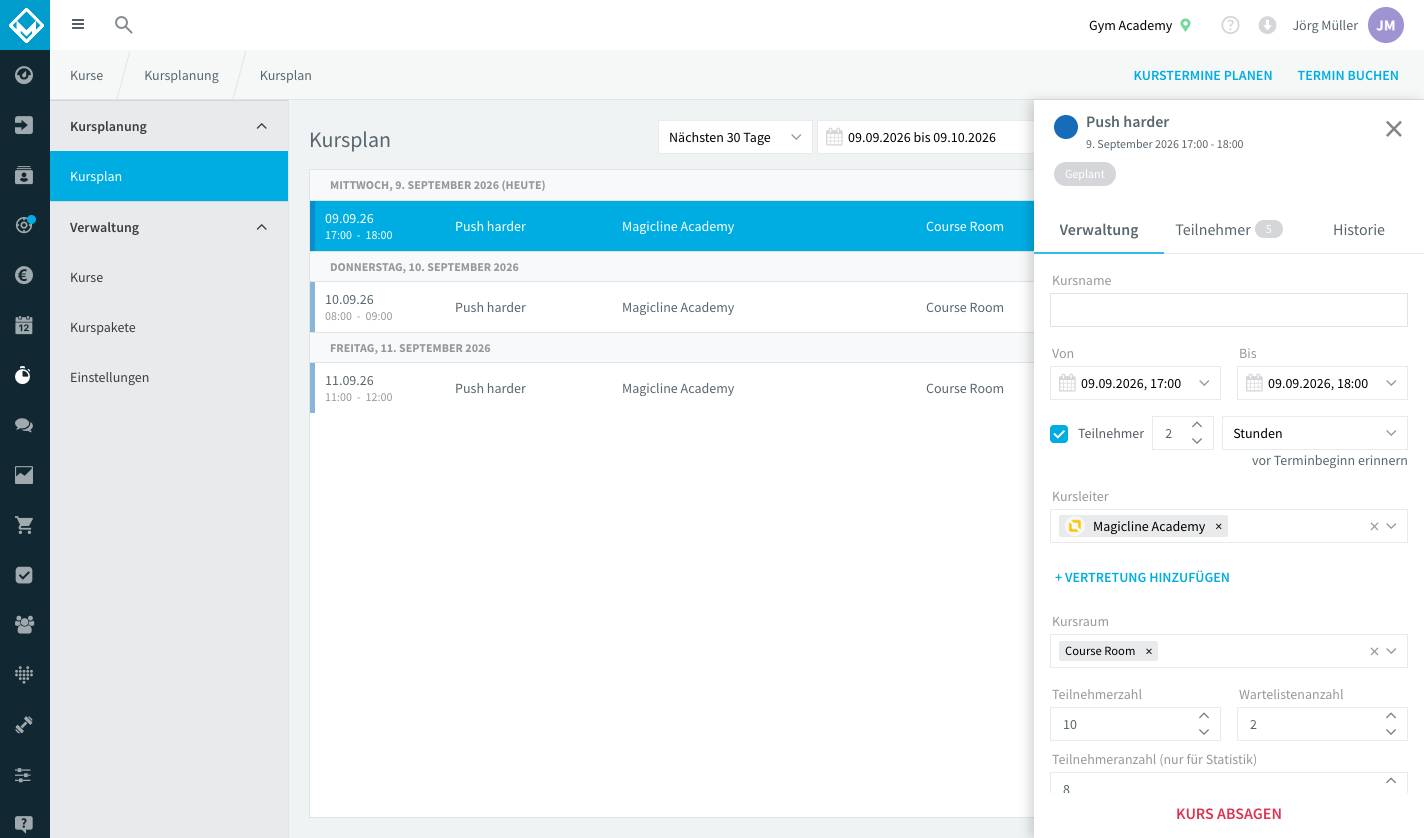The height and width of the screenshot is (838, 1424).
Task: Open the chat bubbles icon in sidebar
Action: click(25, 425)
